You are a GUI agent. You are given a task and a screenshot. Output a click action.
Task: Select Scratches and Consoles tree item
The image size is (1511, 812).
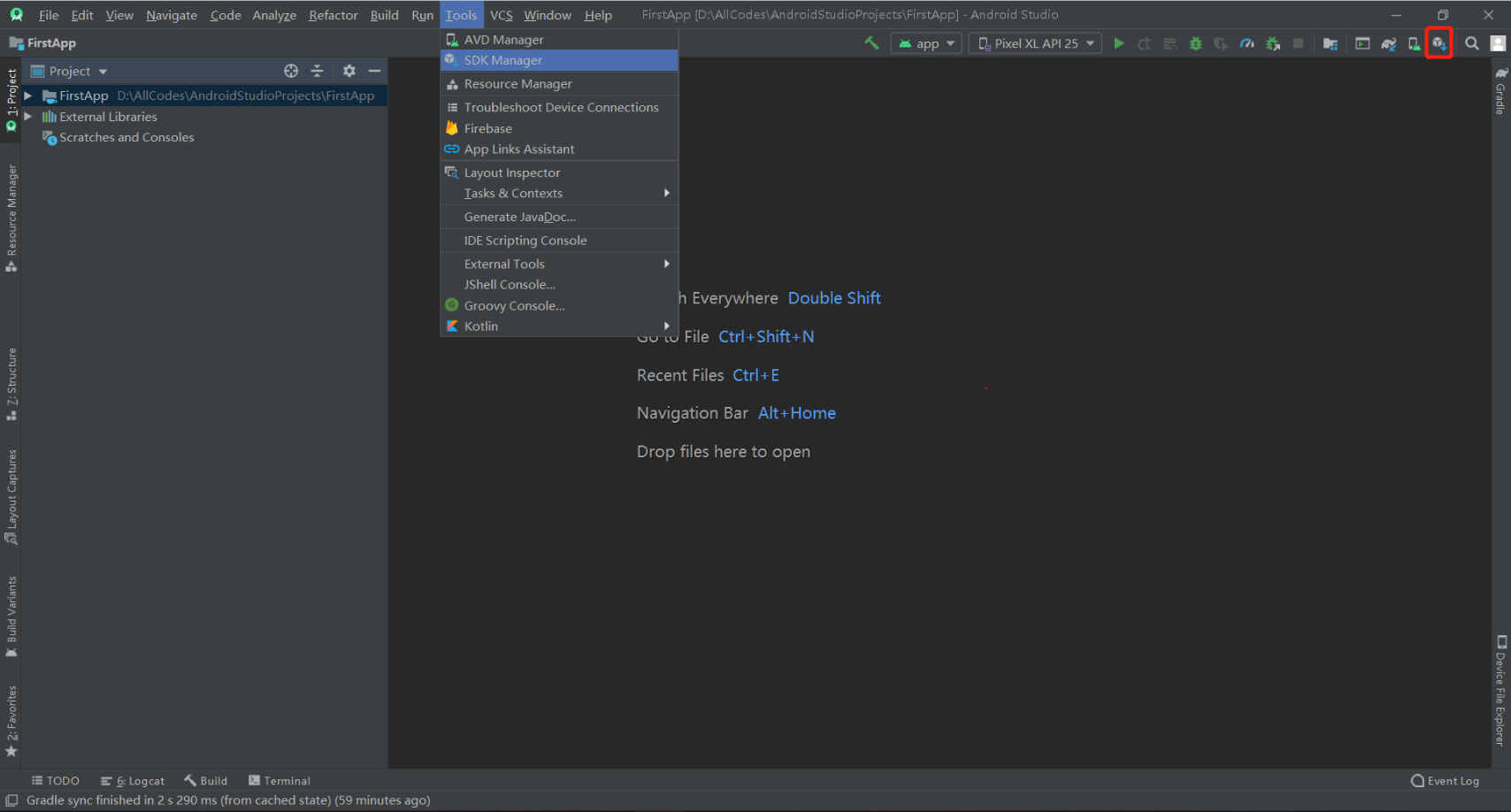click(x=127, y=138)
